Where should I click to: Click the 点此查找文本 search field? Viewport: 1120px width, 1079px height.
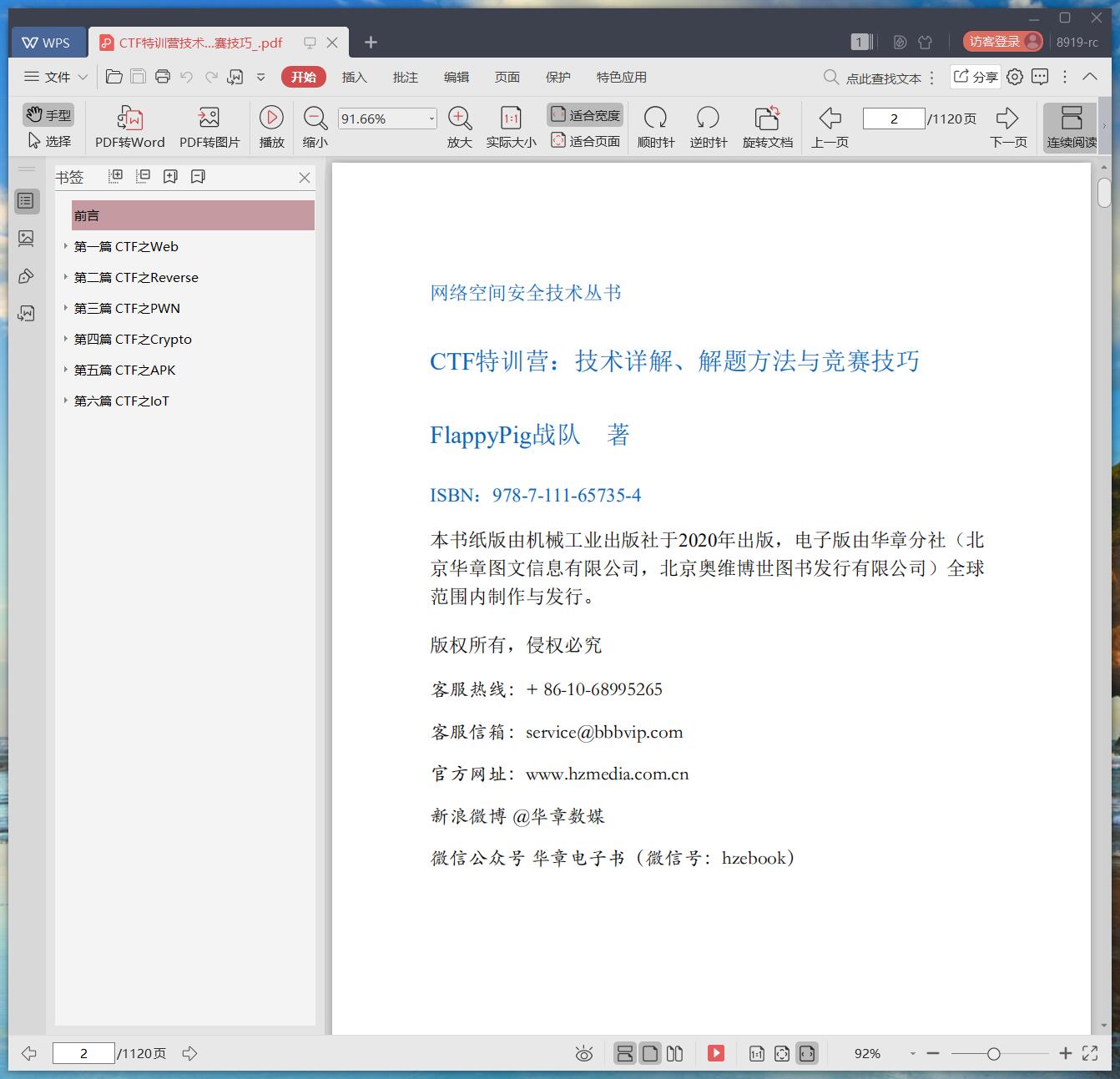[x=872, y=78]
